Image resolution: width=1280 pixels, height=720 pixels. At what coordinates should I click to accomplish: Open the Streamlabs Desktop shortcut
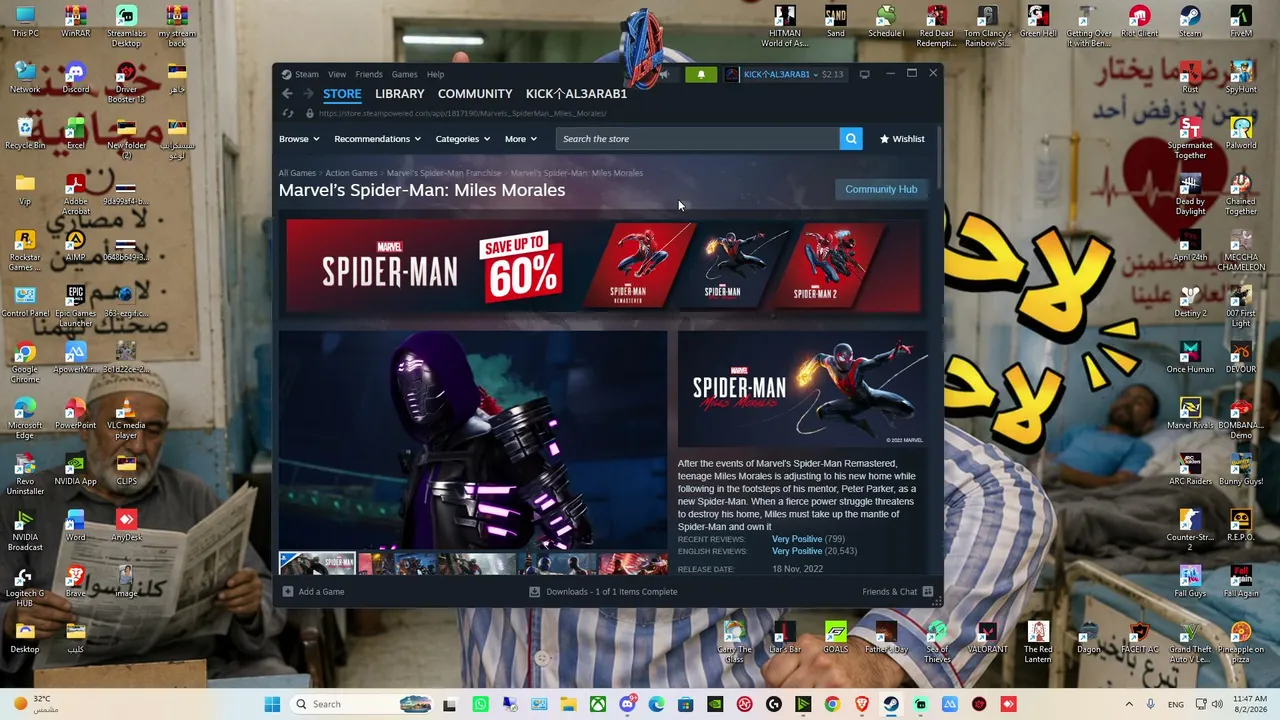click(126, 27)
